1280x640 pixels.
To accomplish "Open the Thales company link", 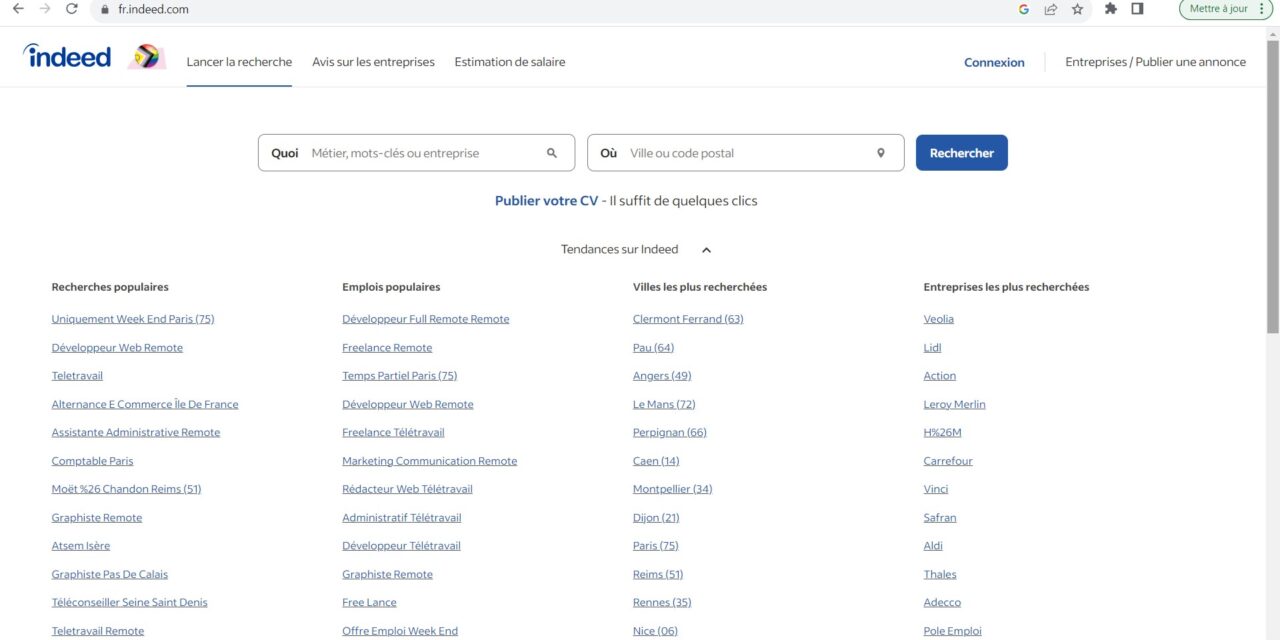I will [x=940, y=574].
